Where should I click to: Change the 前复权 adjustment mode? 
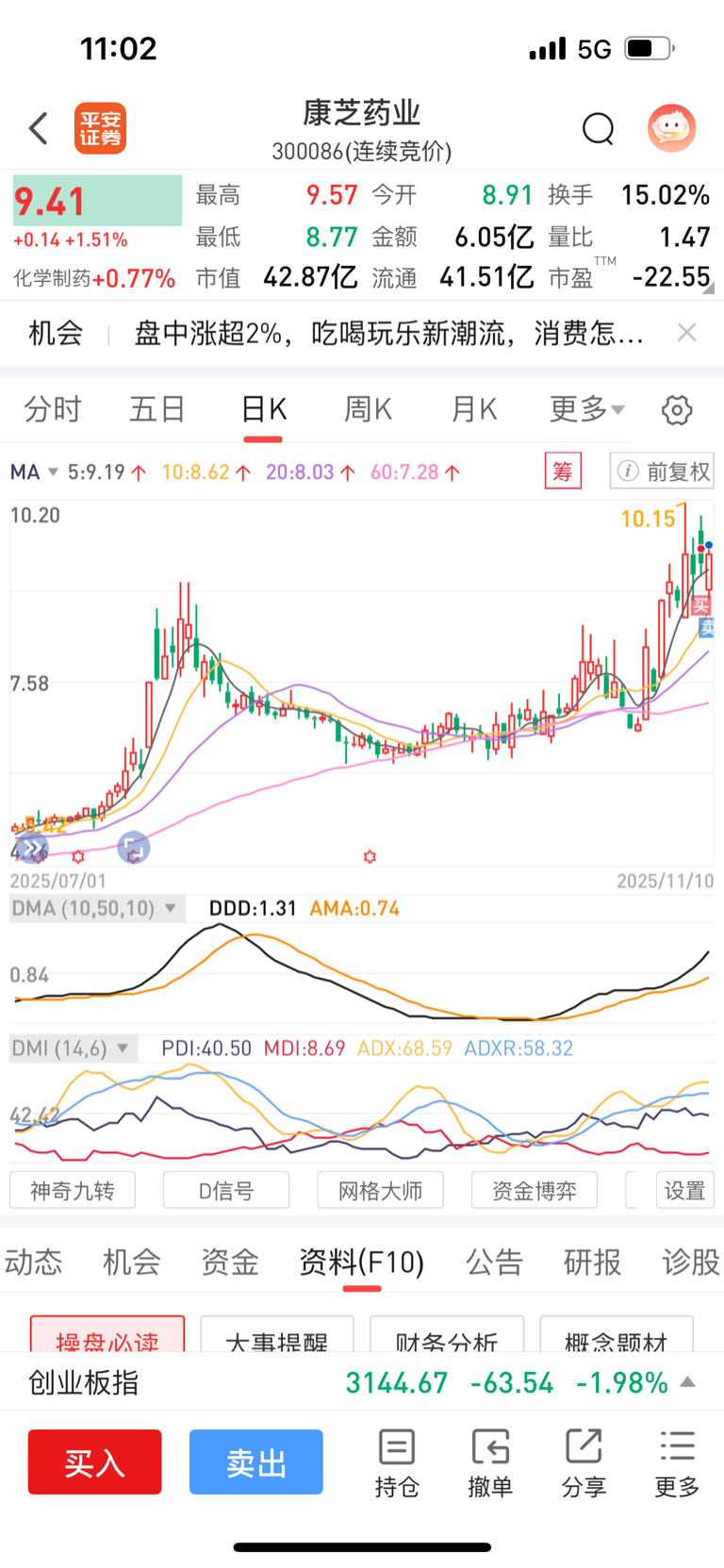pyautogui.click(x=662, y=471)
